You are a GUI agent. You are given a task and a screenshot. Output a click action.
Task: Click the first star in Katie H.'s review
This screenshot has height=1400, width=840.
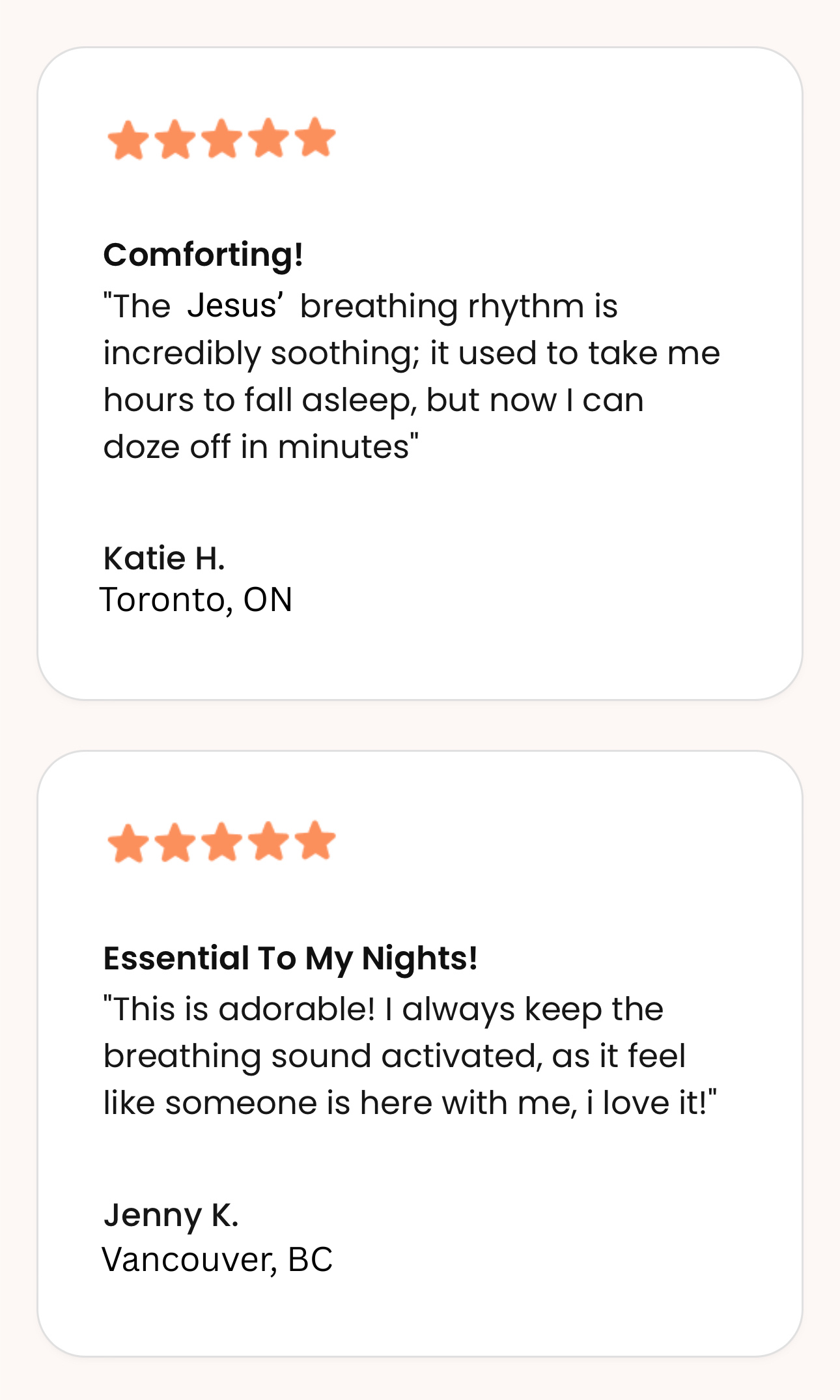[128, 141]
